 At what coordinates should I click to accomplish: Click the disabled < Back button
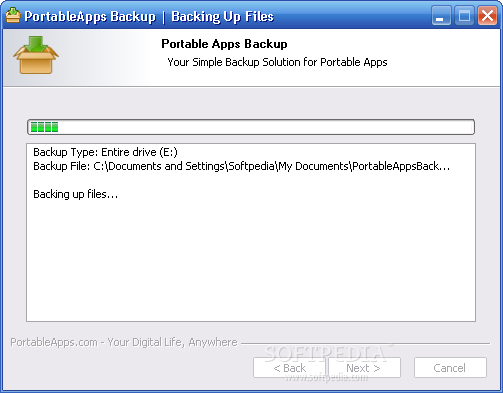pyautogui.click(x=289, y=368)
